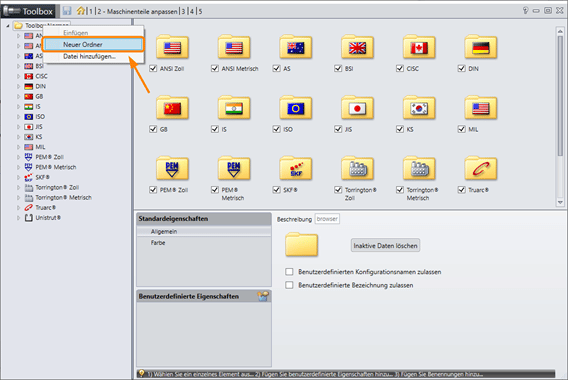Open the JIS Japanese standard folder
The width and height of the screenshot is (568, 380).
(x=357, y=108)
